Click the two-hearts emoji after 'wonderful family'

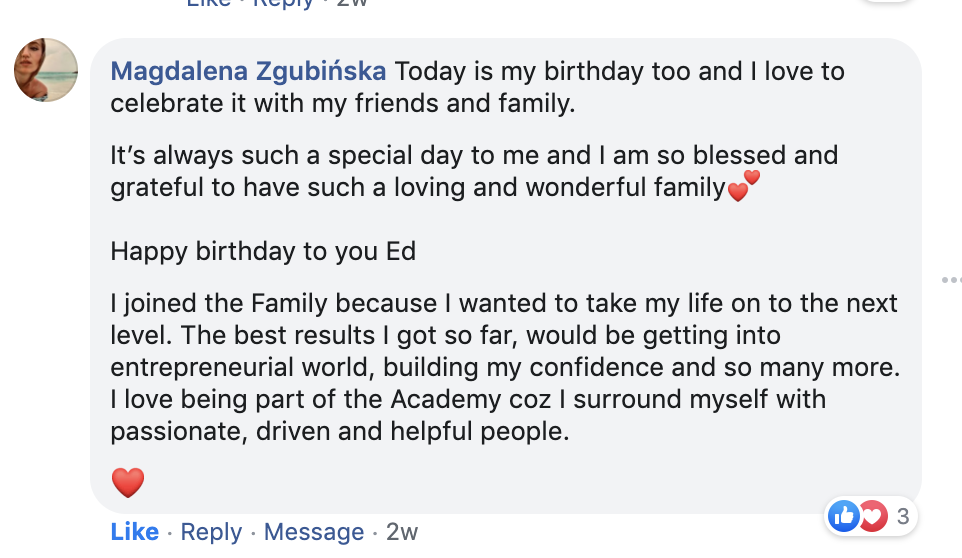click(744, 186)
